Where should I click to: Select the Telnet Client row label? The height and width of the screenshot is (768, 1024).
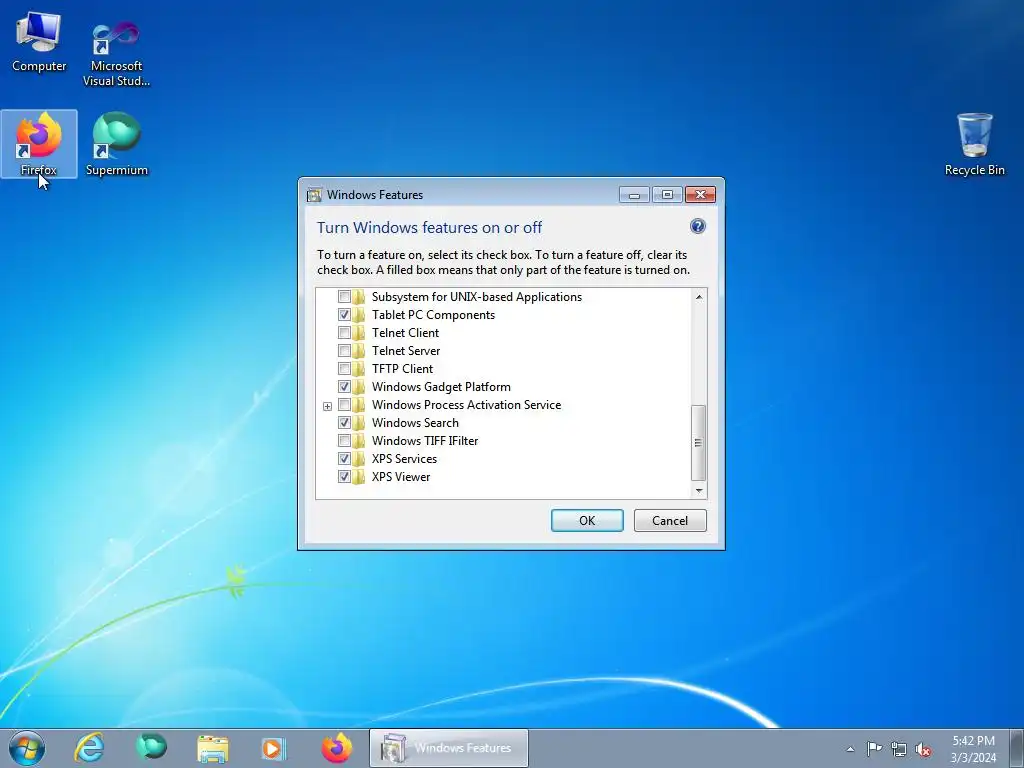pos(406,333)
